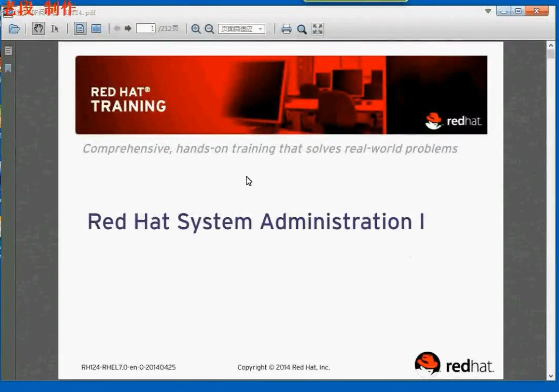Print the document
Image resolution: width=559 pixels, height=392 pixels.
pyautogui.click(x=286, y=29)
